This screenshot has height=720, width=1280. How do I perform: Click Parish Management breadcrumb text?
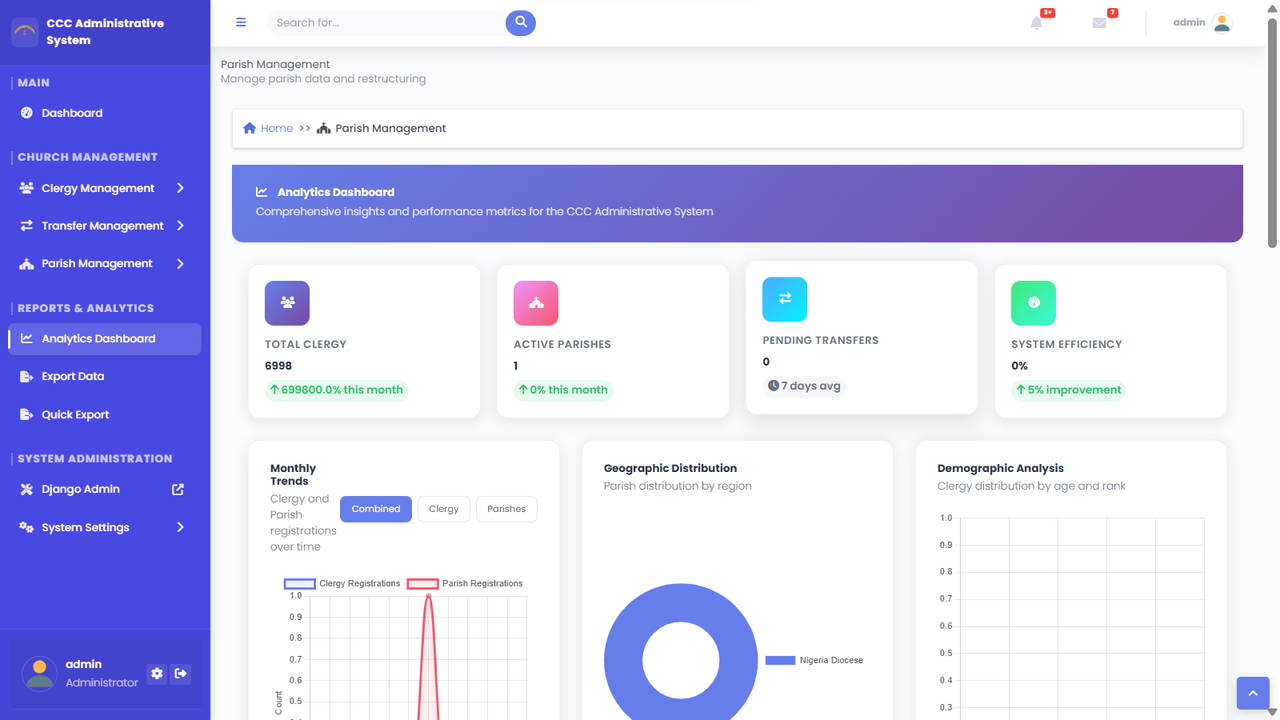click(391, 128)
